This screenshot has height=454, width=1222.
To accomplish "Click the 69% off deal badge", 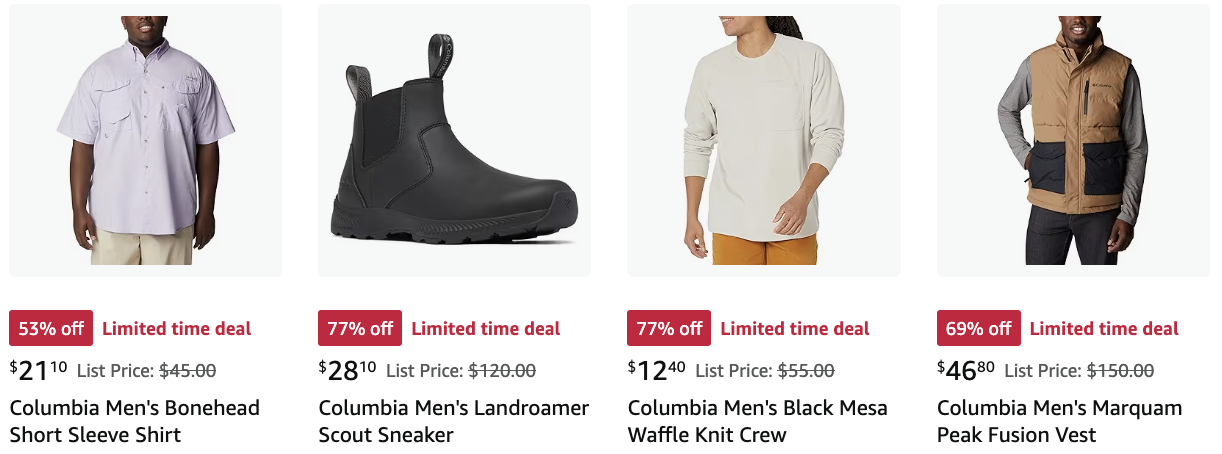I will coord(979,328).
